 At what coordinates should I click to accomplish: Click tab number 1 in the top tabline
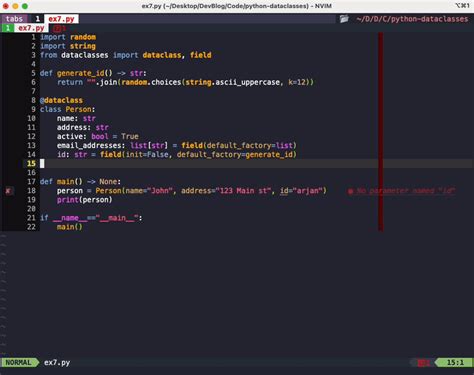pos(37,19)
